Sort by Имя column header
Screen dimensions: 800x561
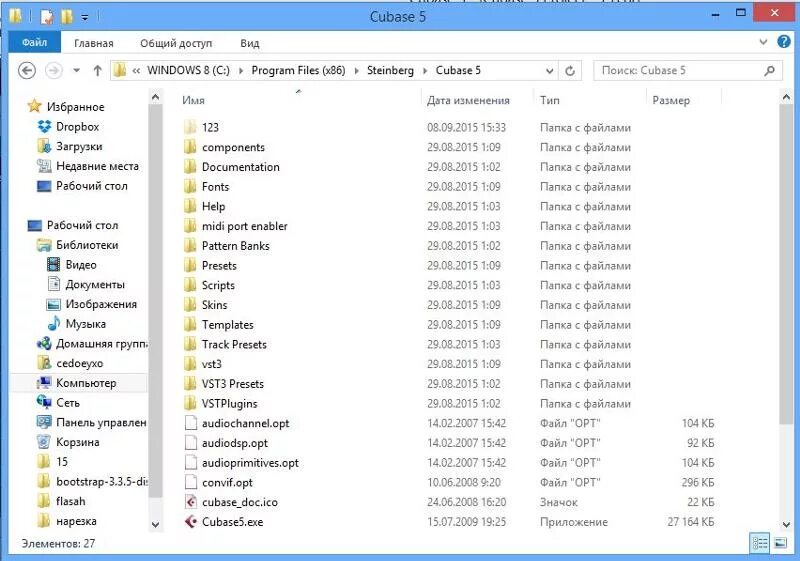[193, 100]
